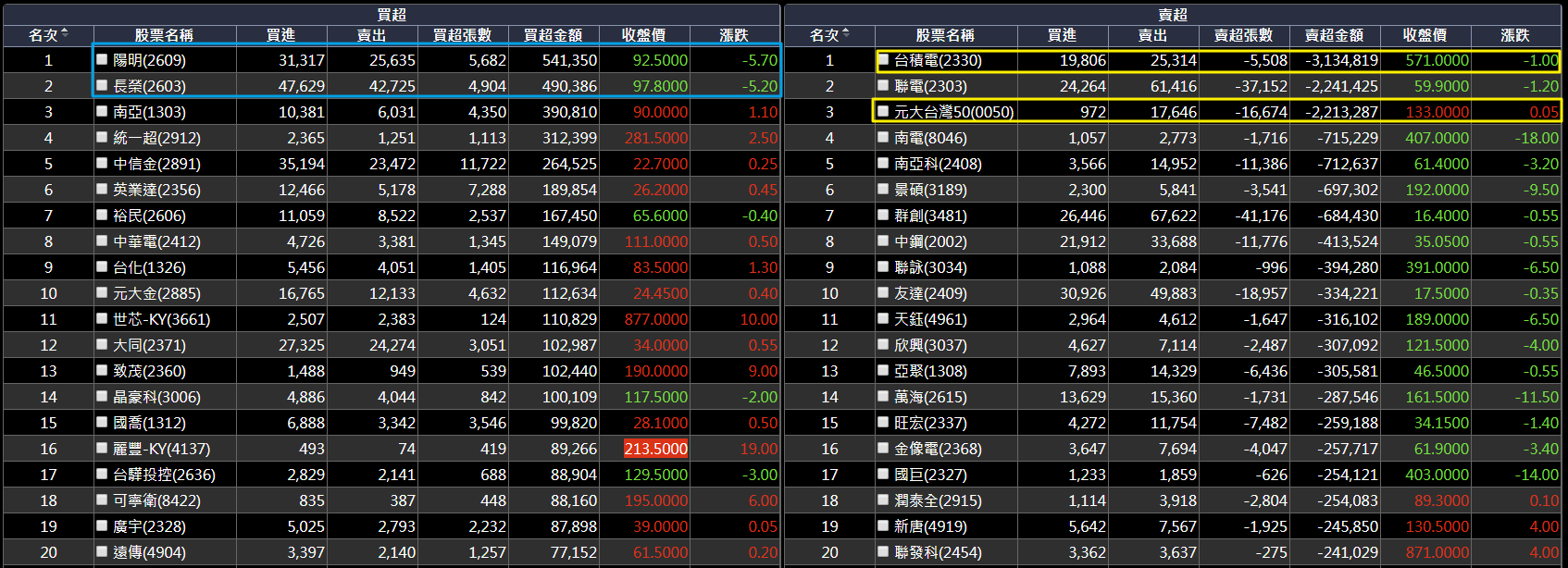Check the box beside 南電(8046)
Image resolution: width=1568 pixels, height=568 pixels.
(884, 138)
